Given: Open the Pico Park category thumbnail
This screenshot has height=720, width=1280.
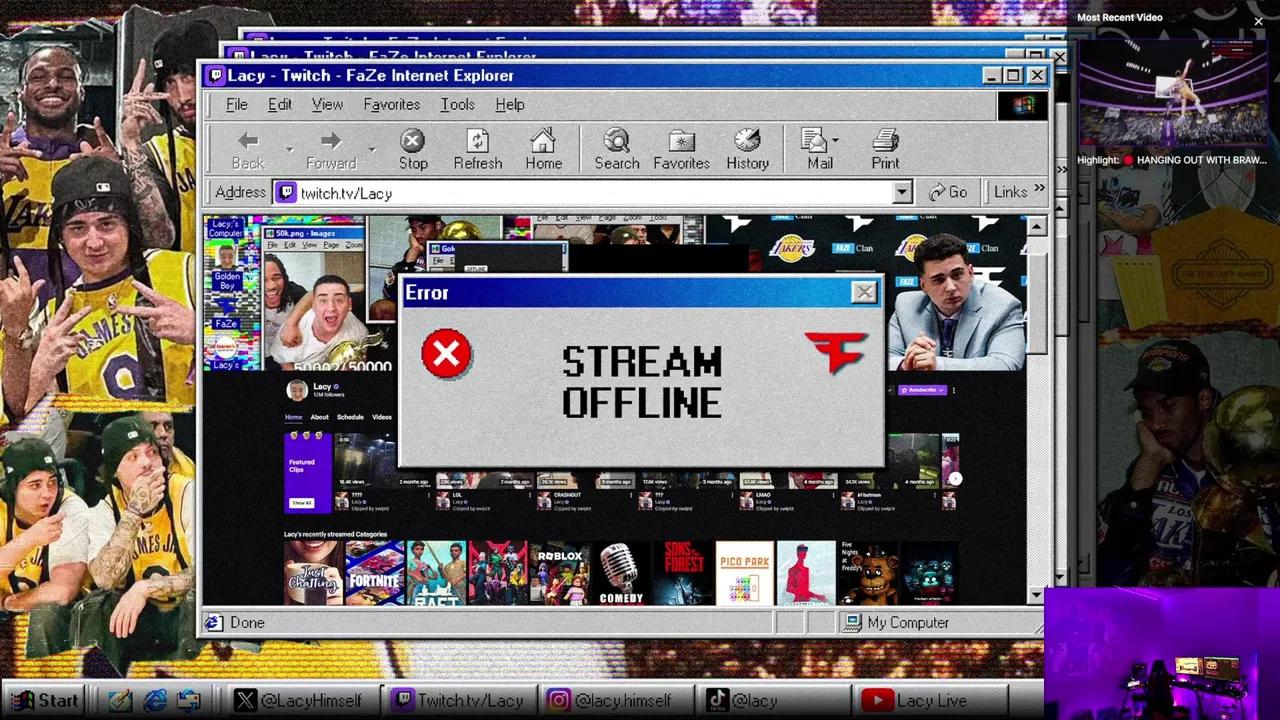Looking at the screenshot, I should 744,573.
